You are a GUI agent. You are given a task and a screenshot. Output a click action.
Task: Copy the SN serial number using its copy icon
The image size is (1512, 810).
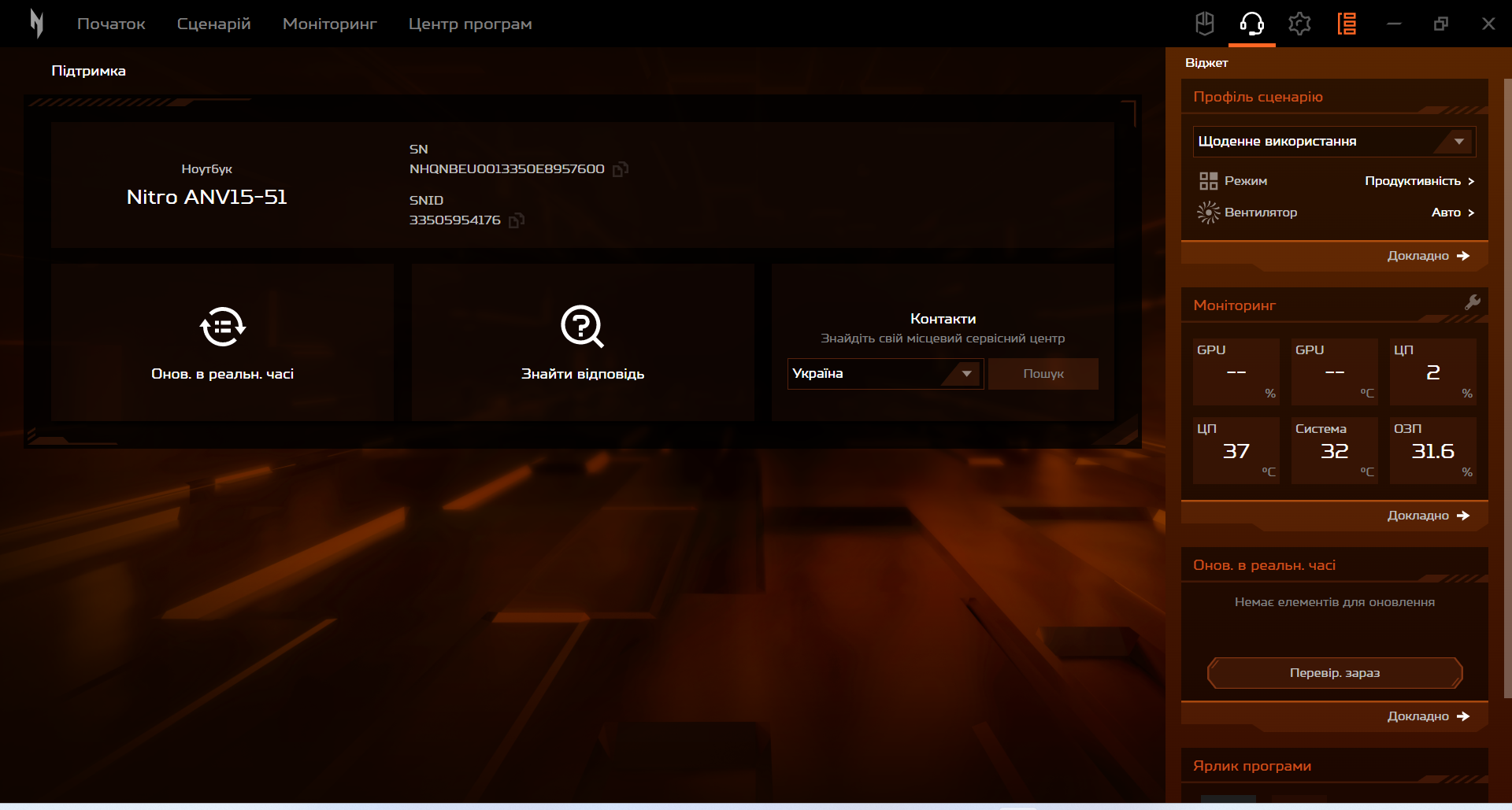[621, 169]
